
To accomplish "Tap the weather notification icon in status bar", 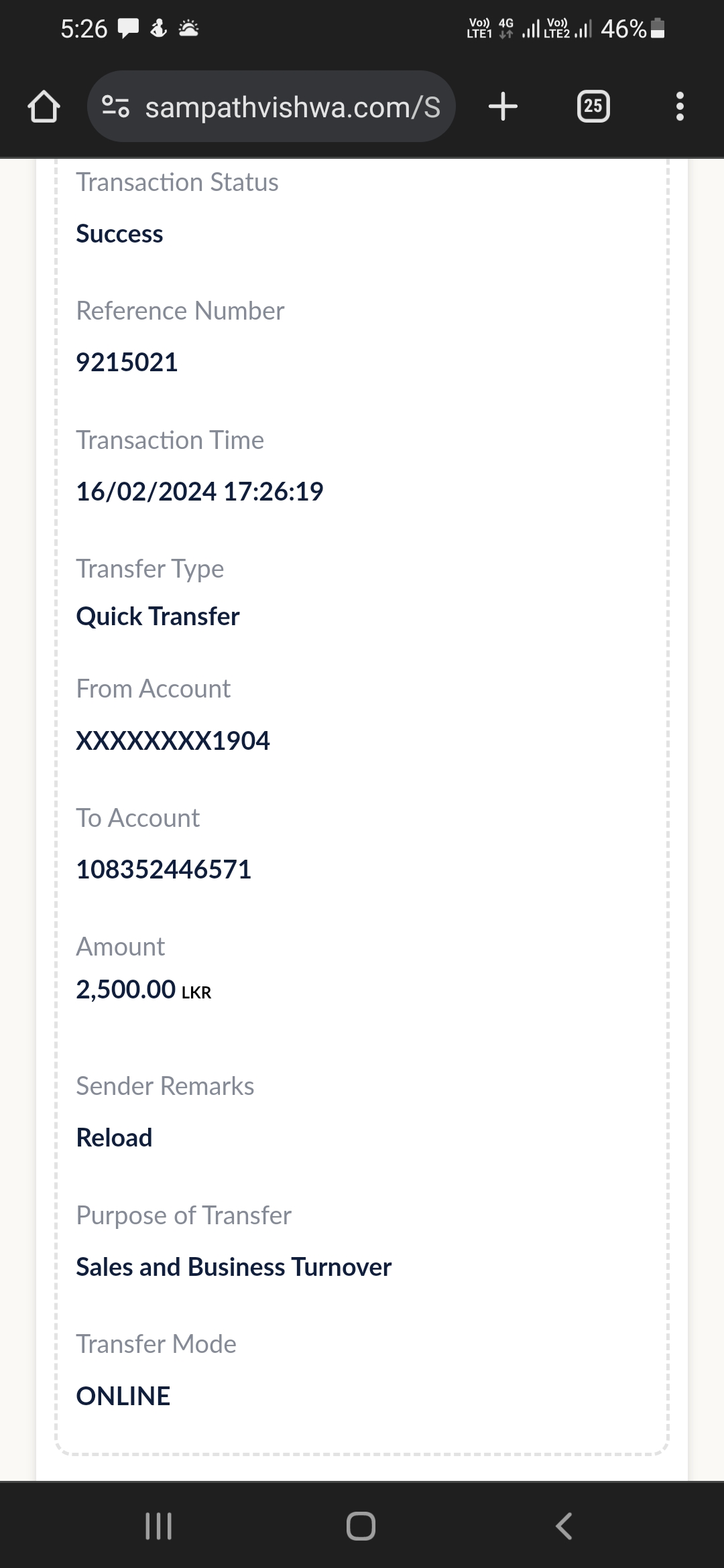I will 188,28.
